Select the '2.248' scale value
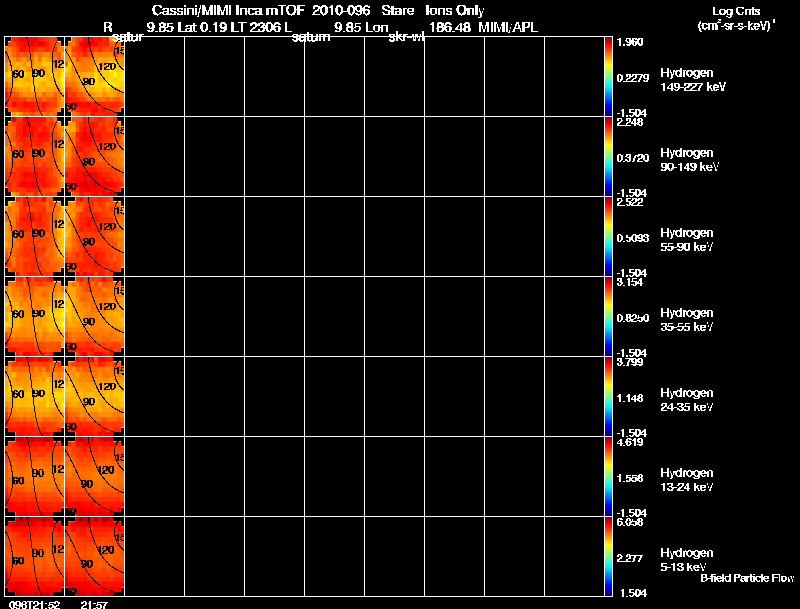 (x=630, y=122)
